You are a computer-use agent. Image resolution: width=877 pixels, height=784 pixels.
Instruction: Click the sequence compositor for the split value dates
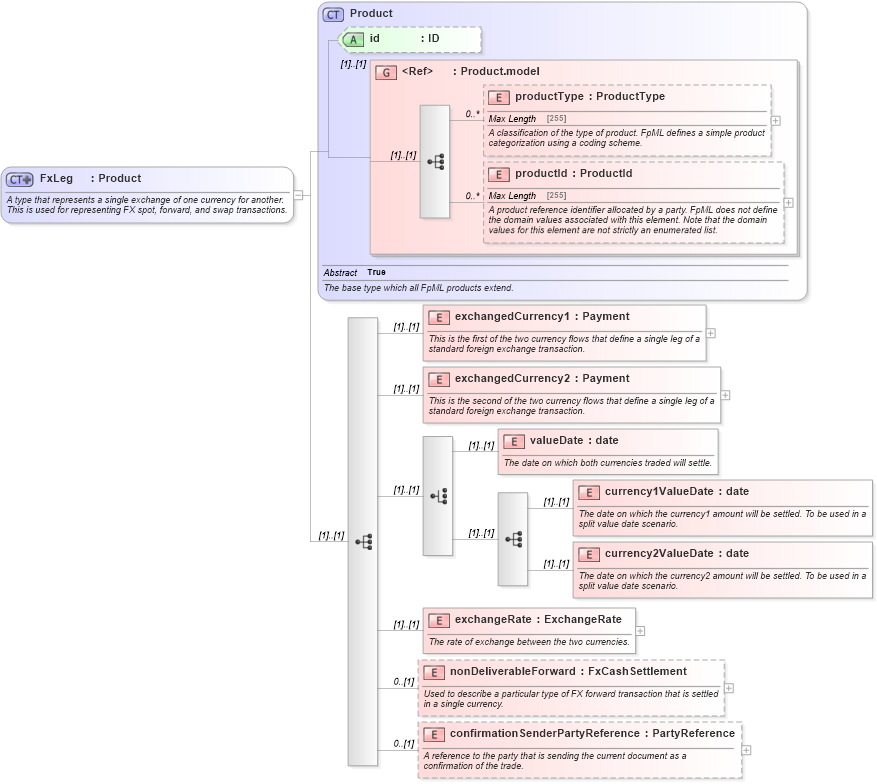pyautogui.click(x=512, y=539)
